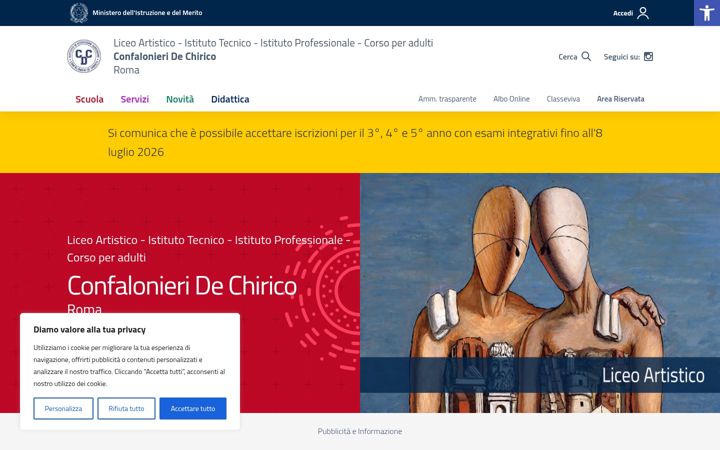This screenshot has width=720, height=450.
Task: Open the Scuola menu
Action: 90,99
